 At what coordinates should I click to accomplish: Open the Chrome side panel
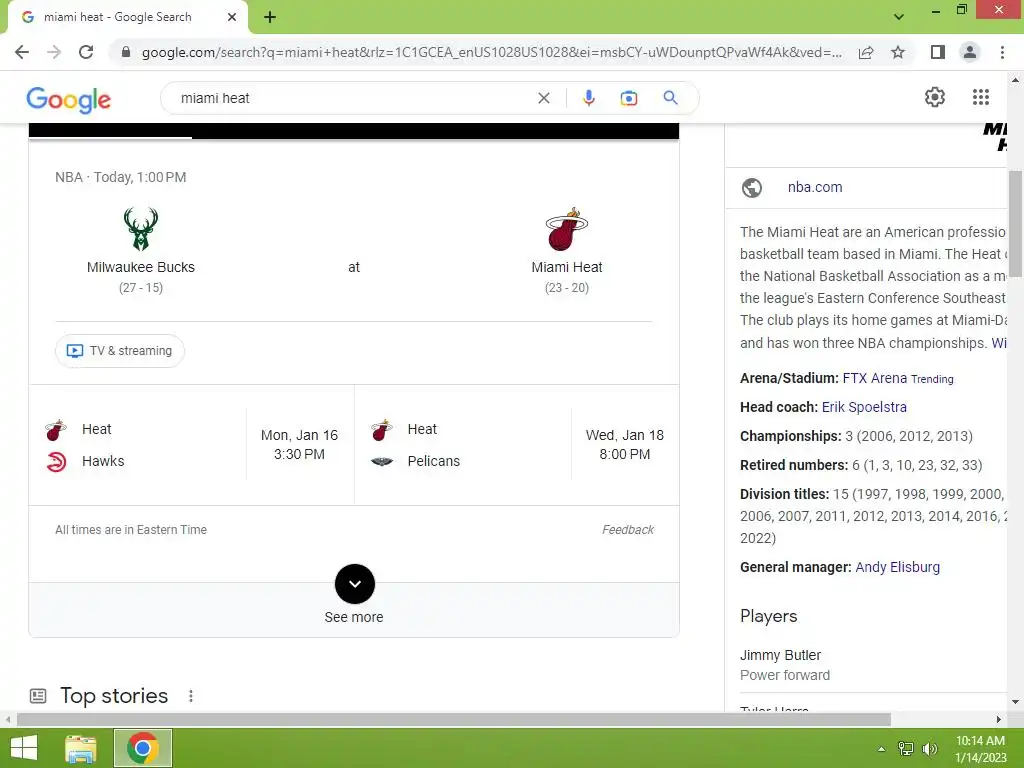938,52
